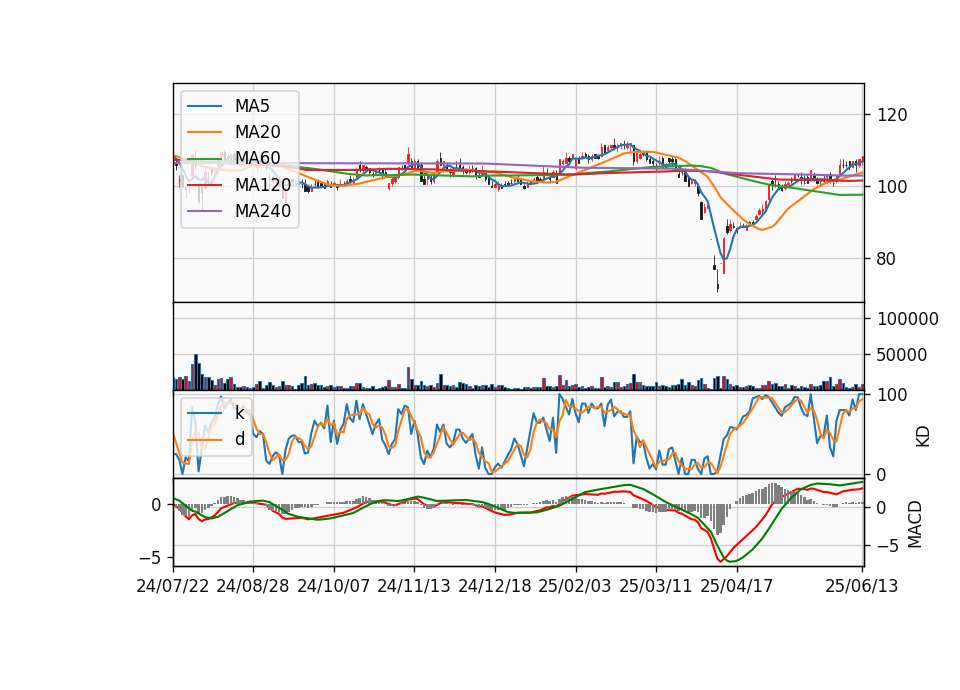Click the 50000 volume axis label
The height and width of the screenshot is (690, 960).
point(902,355)
